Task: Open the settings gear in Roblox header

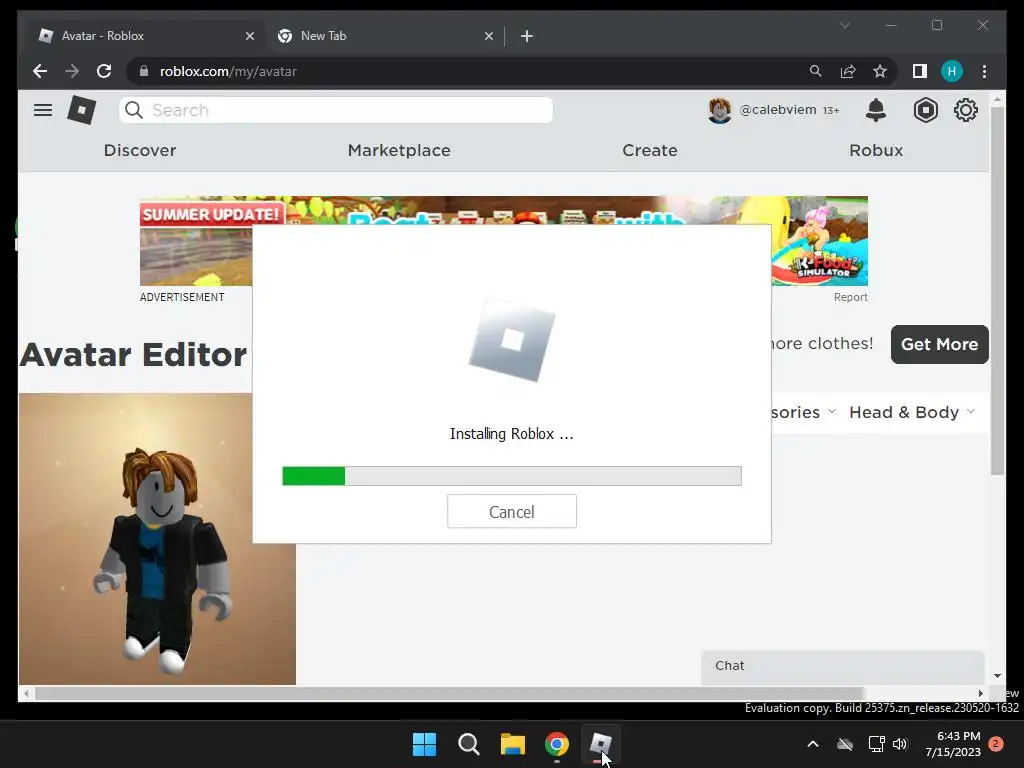Action: point(965,110)
